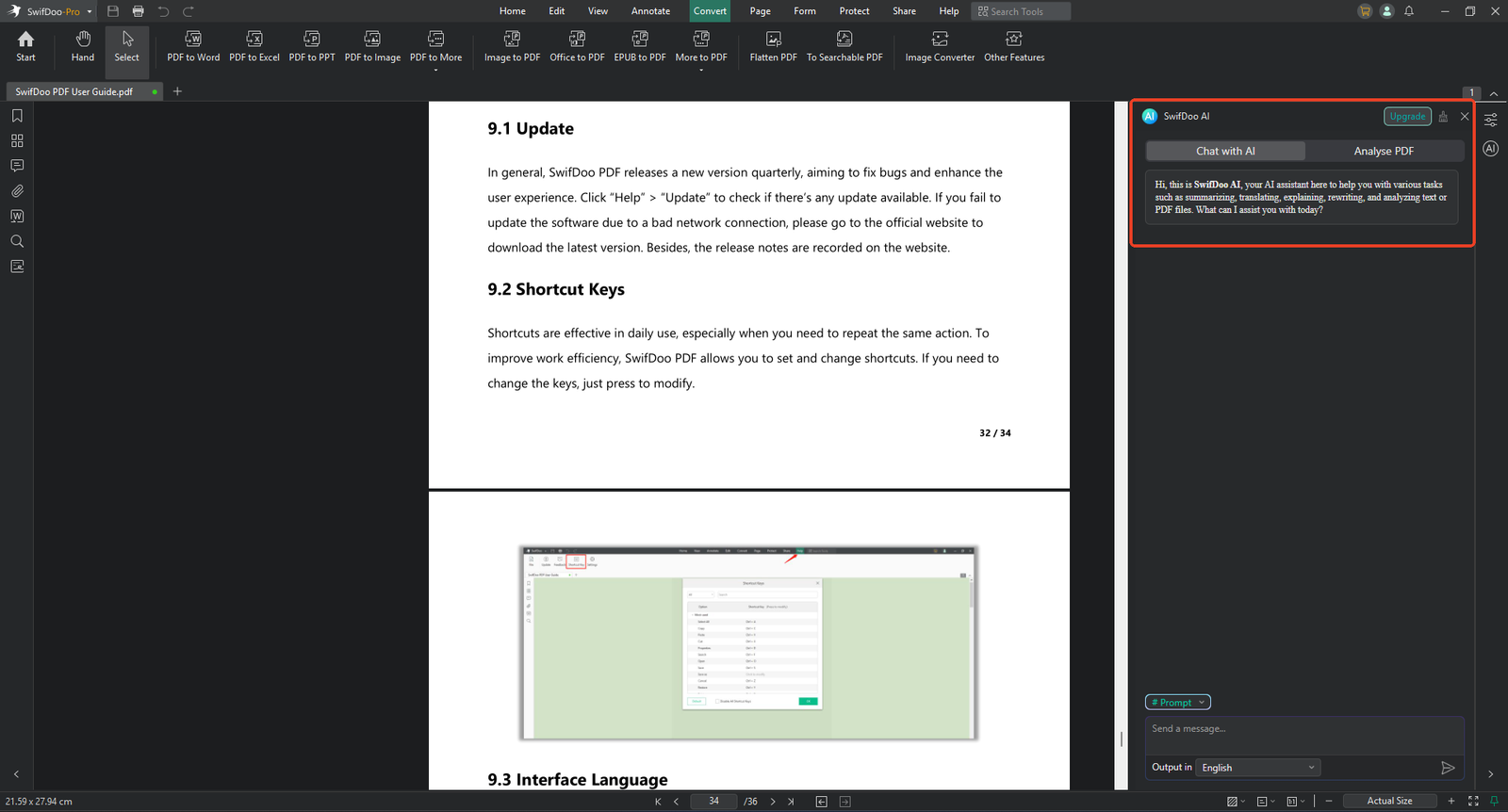
Task: Clear chat with the broom icon
Action: [x=1443, y=117]
